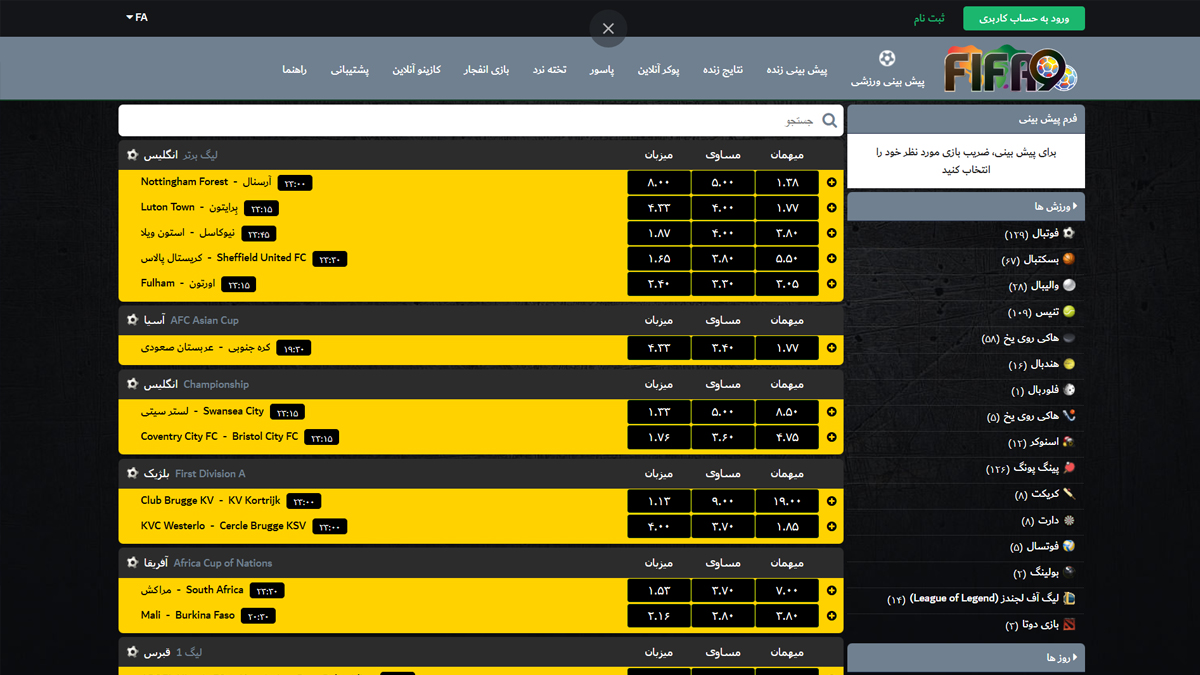Click the Swansea City match kickoff time badge
Screen dimensions: 1200x675
[287, 413]
